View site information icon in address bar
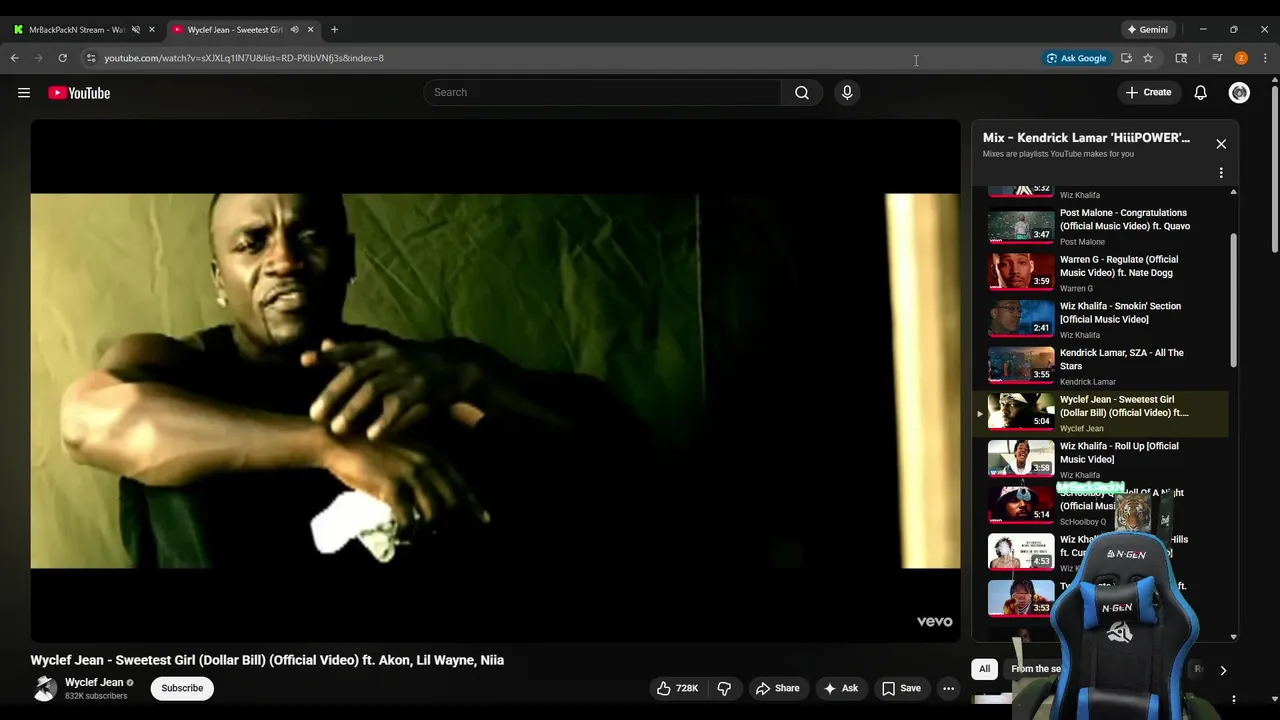The image size is (1280, 720). tap(91, 58)
